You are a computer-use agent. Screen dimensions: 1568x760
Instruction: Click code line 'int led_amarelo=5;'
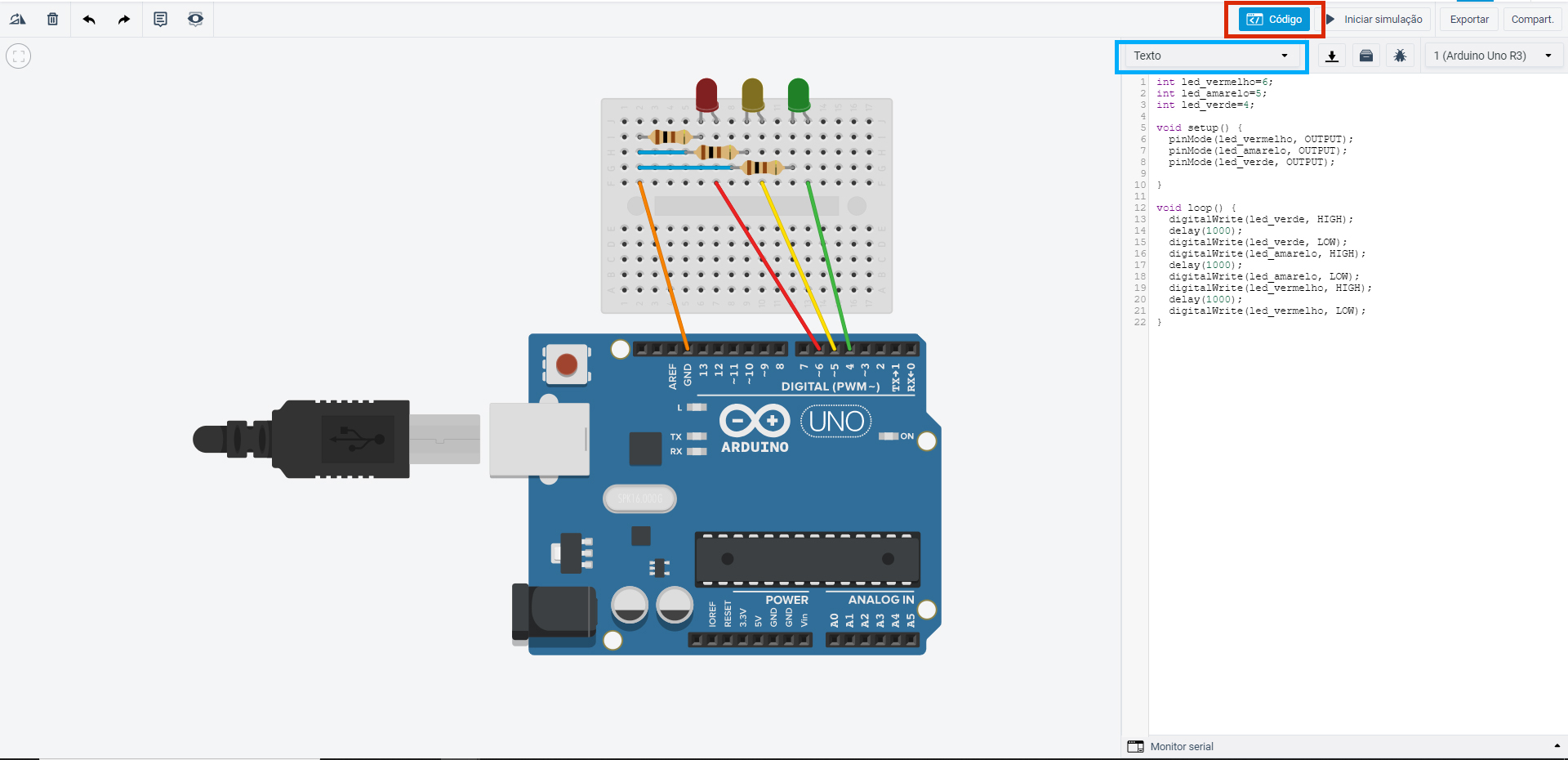[x=1211, y=93]
